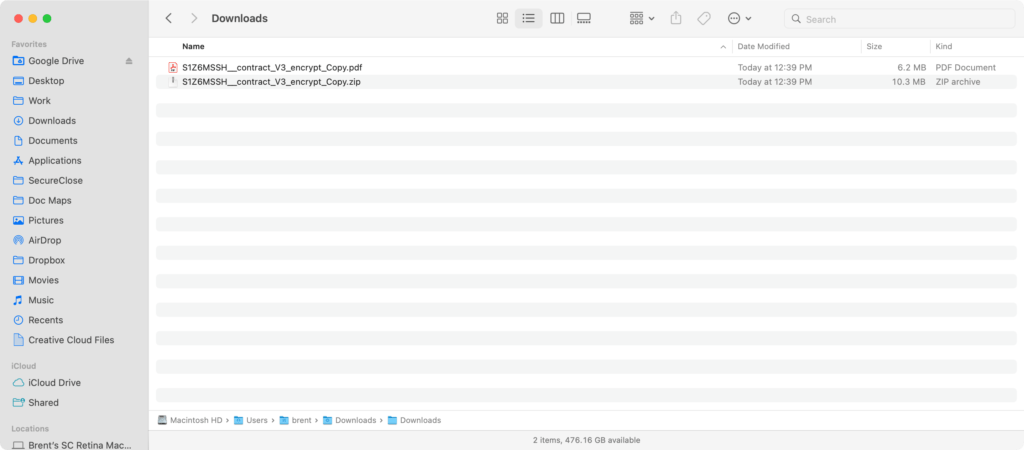Viewport: 1024px width, 450px height.
Task: Sort by Date Modified column header
Action: click(765, 47)
